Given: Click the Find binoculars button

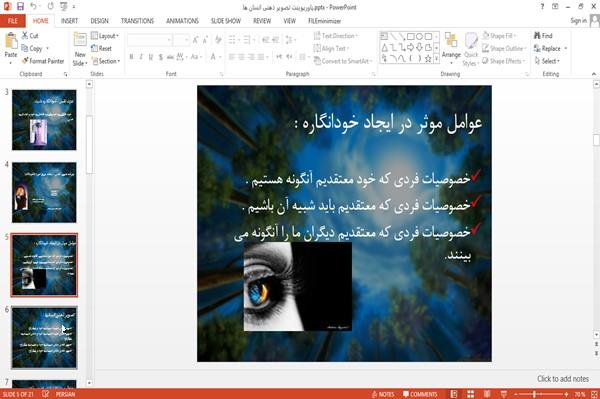Looking at the screenshot, I should click(543, 36).
